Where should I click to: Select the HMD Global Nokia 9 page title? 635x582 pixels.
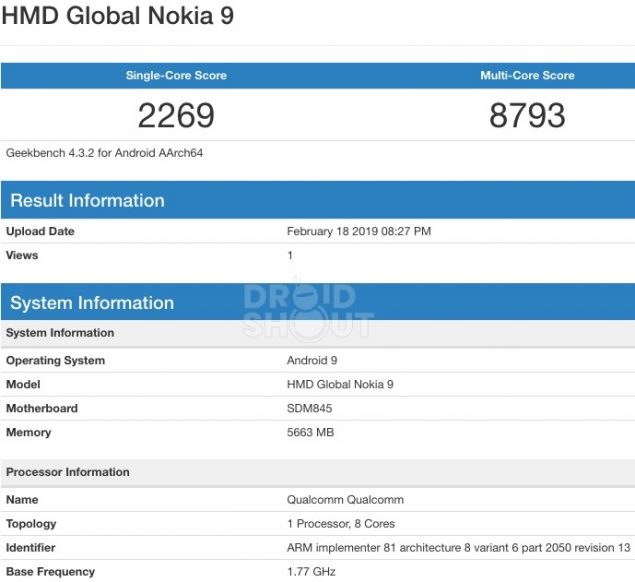(117, 16)
